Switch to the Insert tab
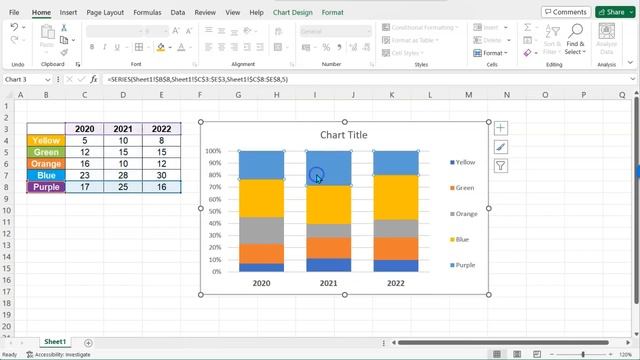The width and height of the screenshot is (640, 360). [68, 12]
